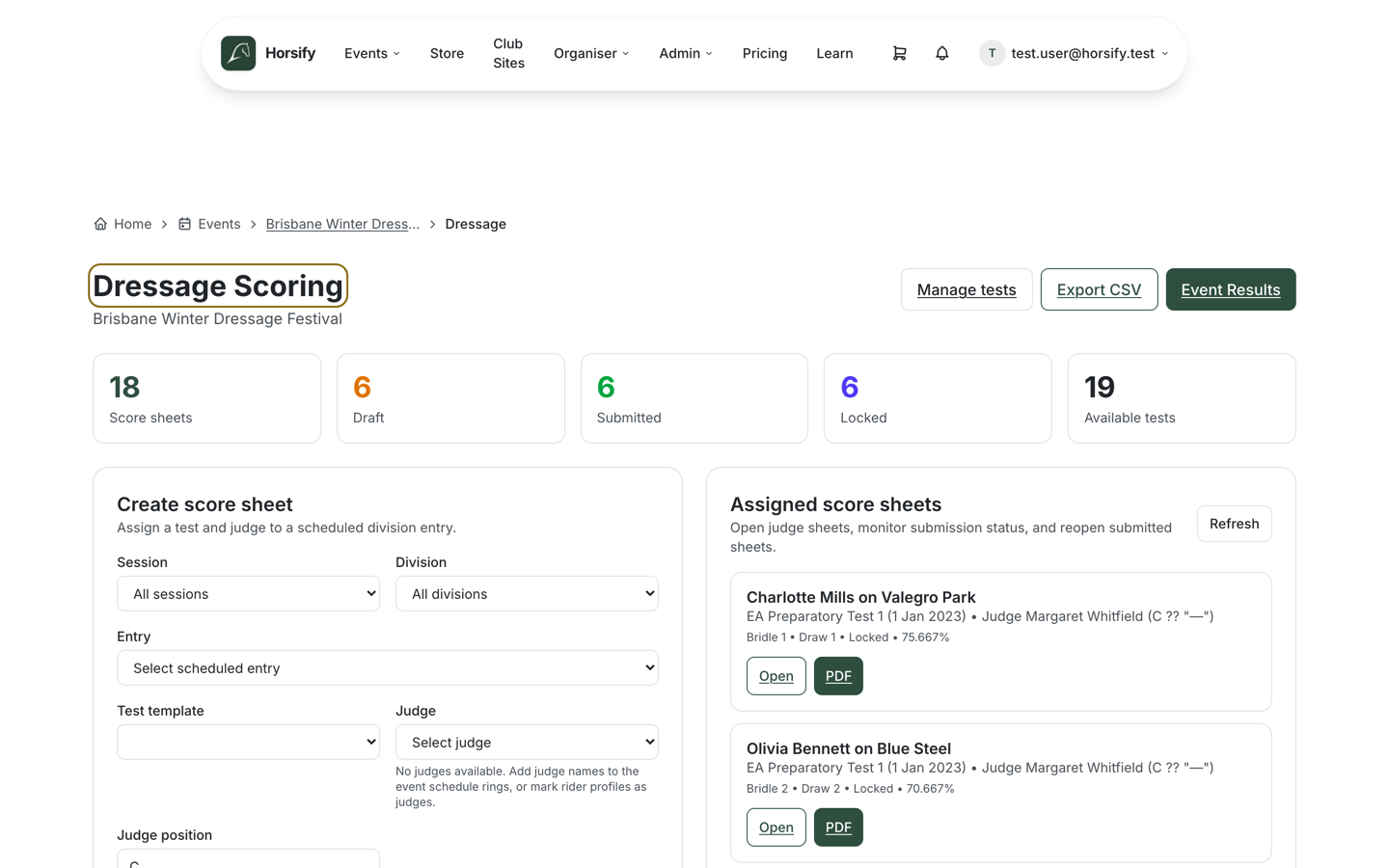Click the Judge position input field
Screen dimensions: 1389x868
point(248,858)
